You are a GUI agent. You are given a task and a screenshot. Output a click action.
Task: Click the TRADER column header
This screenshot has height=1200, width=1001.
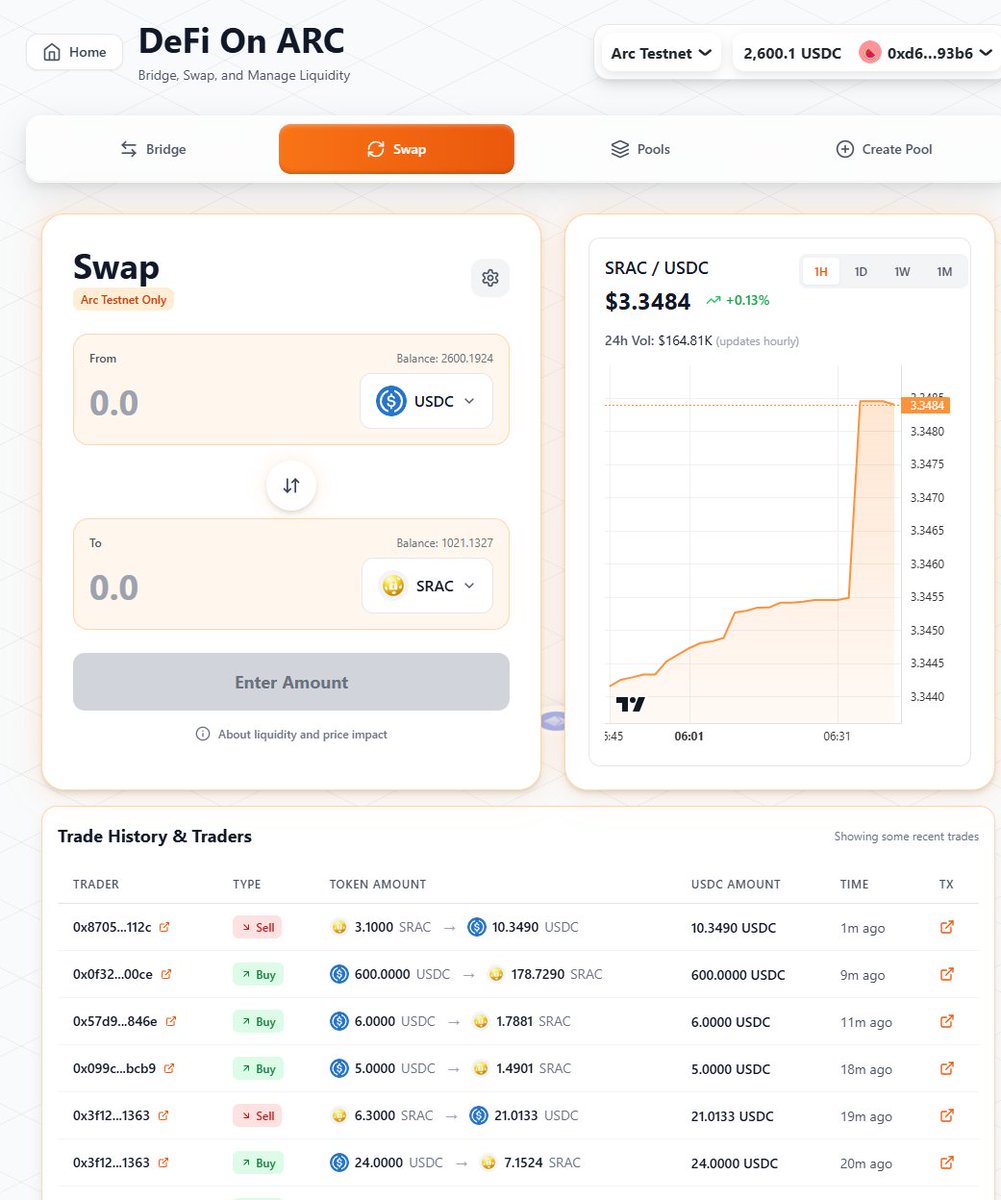(96, 884)
